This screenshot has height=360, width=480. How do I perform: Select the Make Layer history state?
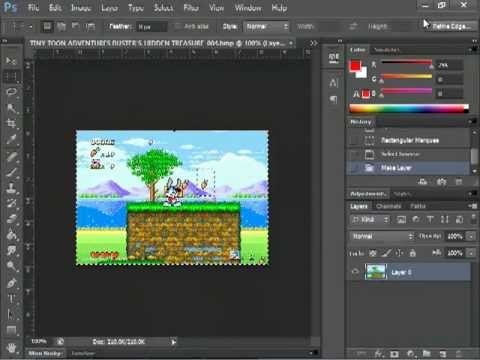(409, 168)
